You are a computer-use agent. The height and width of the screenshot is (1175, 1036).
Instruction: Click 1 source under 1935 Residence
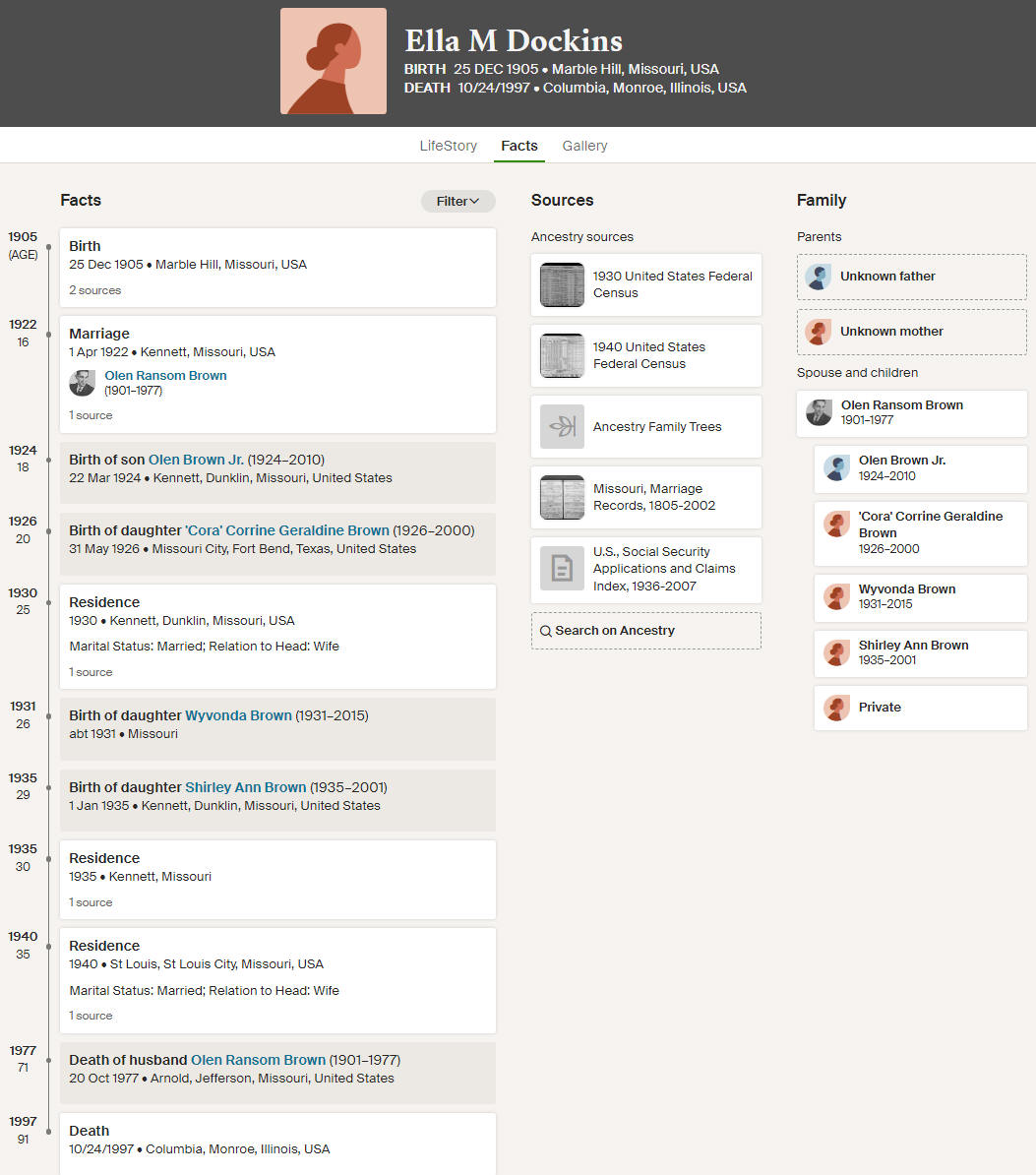click(x=91, y=902)
